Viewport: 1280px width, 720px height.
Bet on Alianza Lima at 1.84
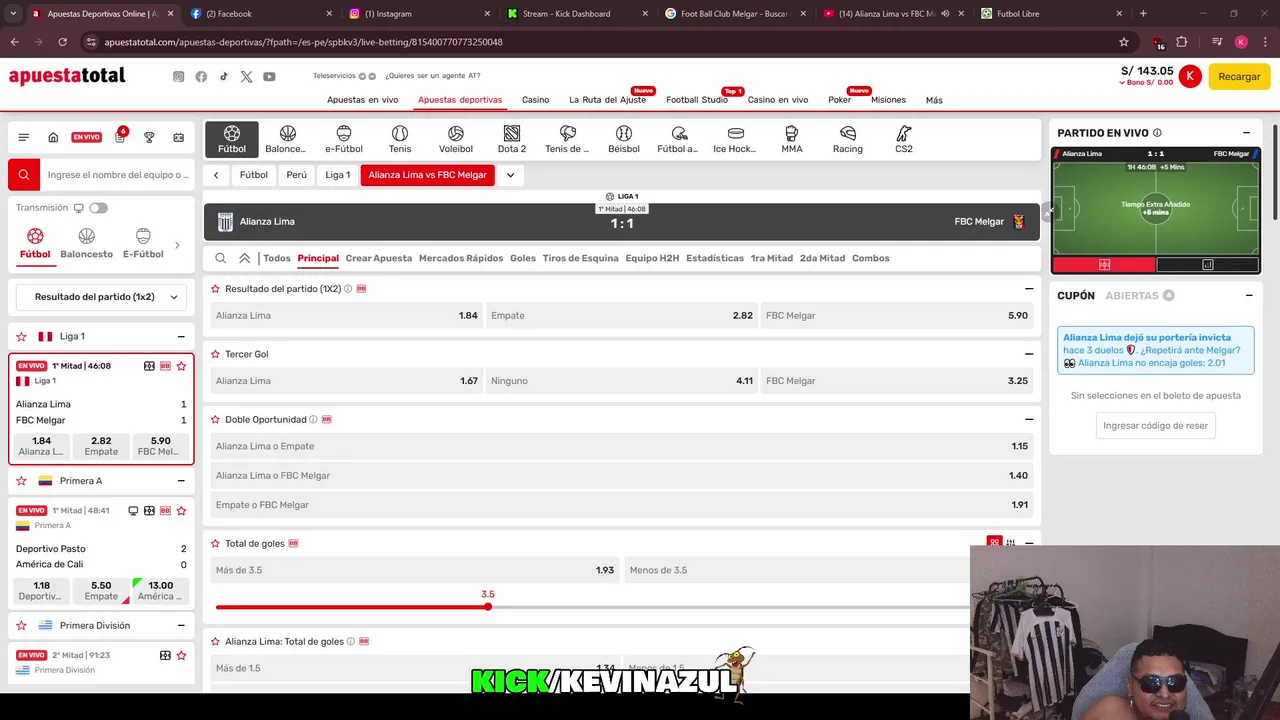[x=346, y=315]
